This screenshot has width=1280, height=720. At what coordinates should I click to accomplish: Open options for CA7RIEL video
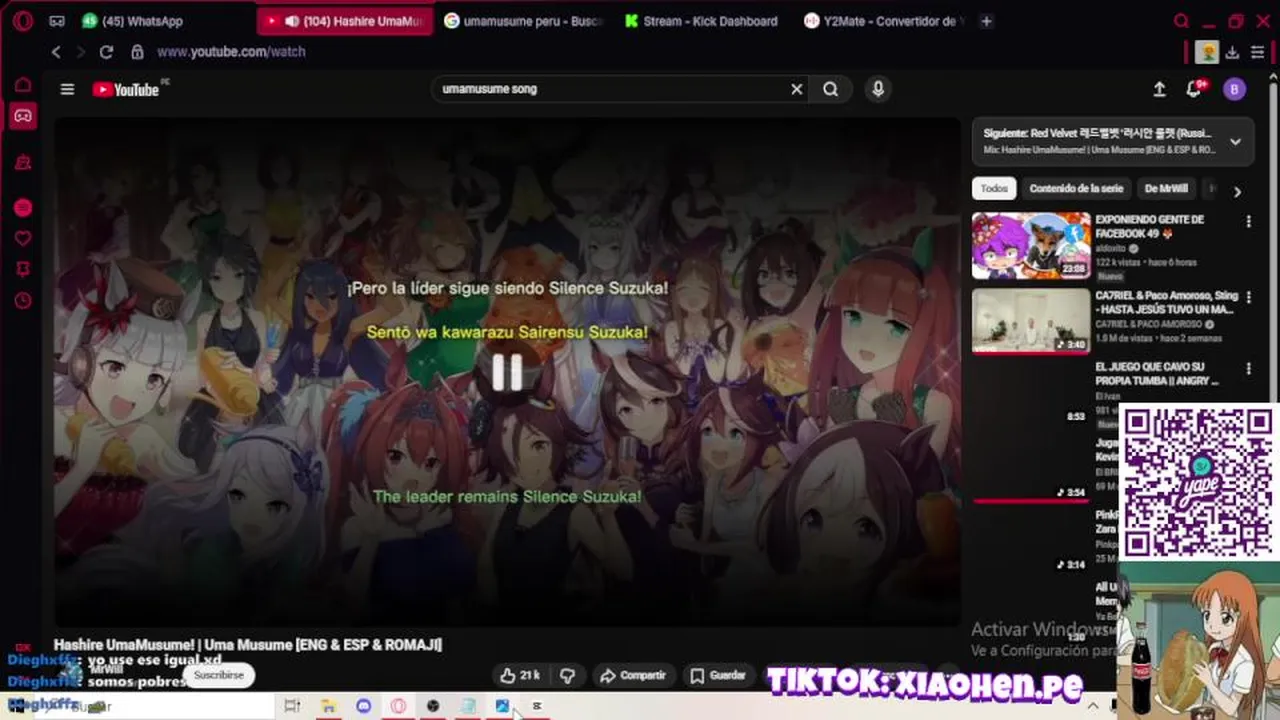(x=1248, y=297)
